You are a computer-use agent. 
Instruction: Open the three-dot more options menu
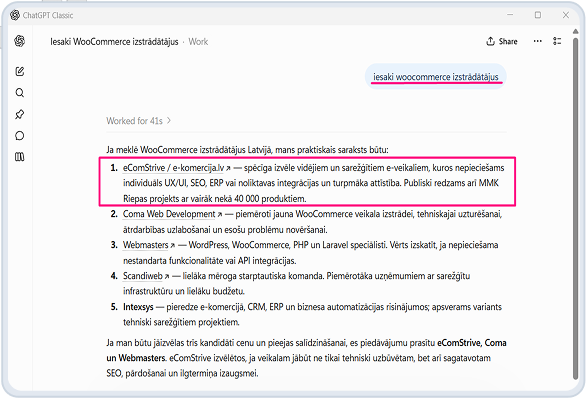537,41
